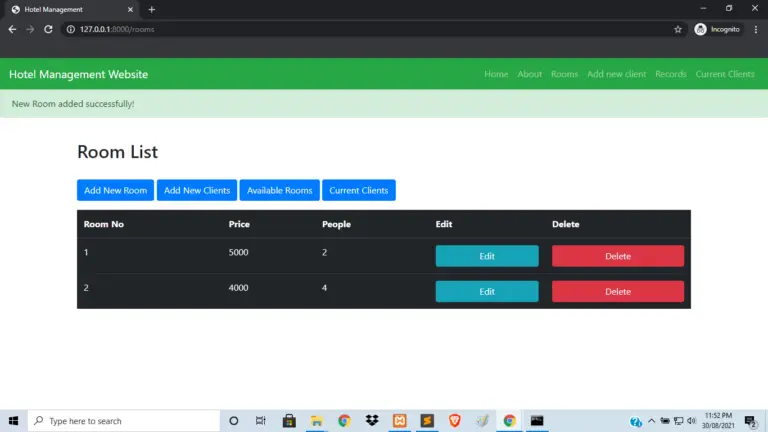
Task: Open the feather app icon on taskbar
Action: [x=482, y=421]
